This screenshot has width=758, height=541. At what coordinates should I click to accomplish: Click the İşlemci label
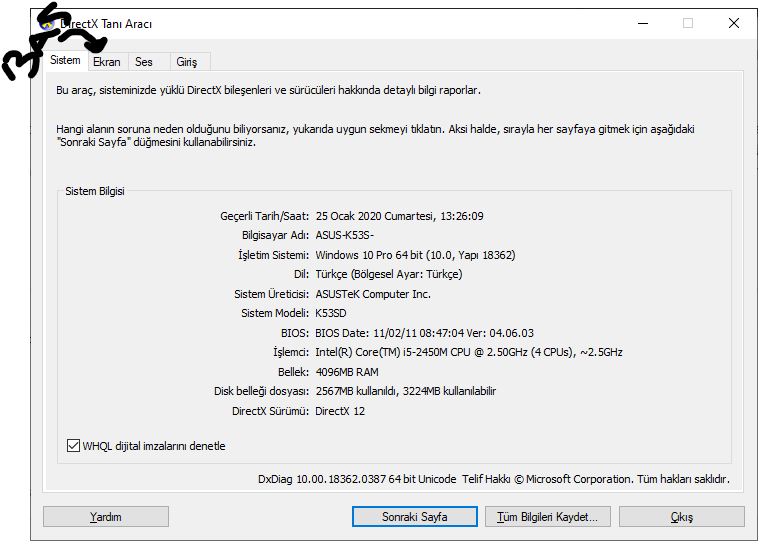tap(291, 352)
